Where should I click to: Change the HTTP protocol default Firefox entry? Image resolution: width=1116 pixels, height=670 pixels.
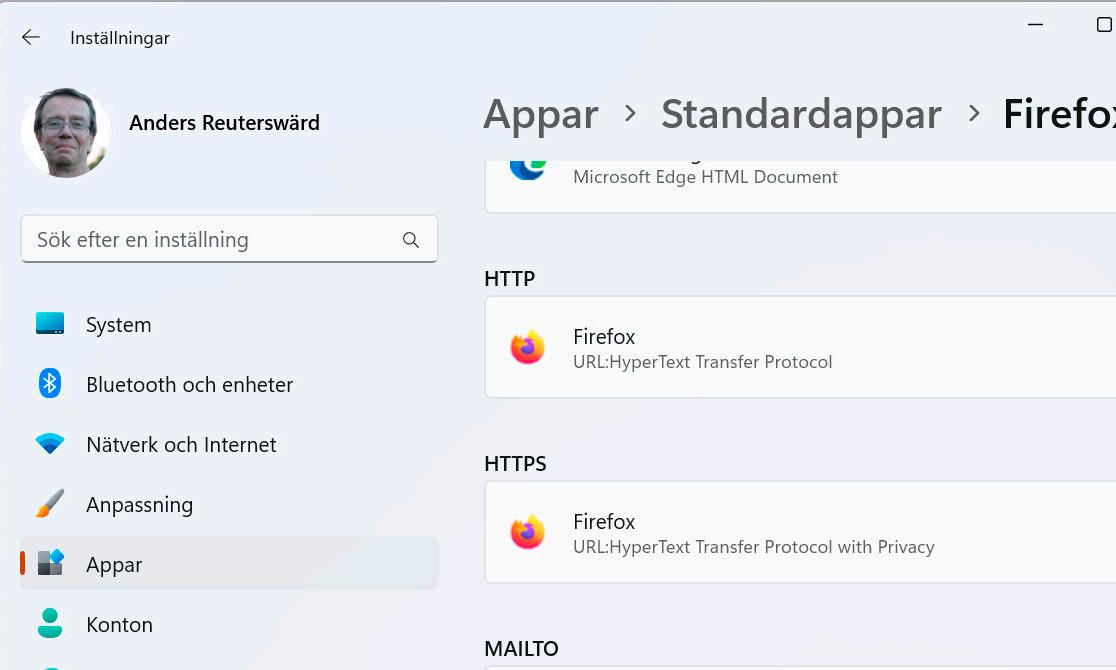pyautogui.click(x=800, y=348)
